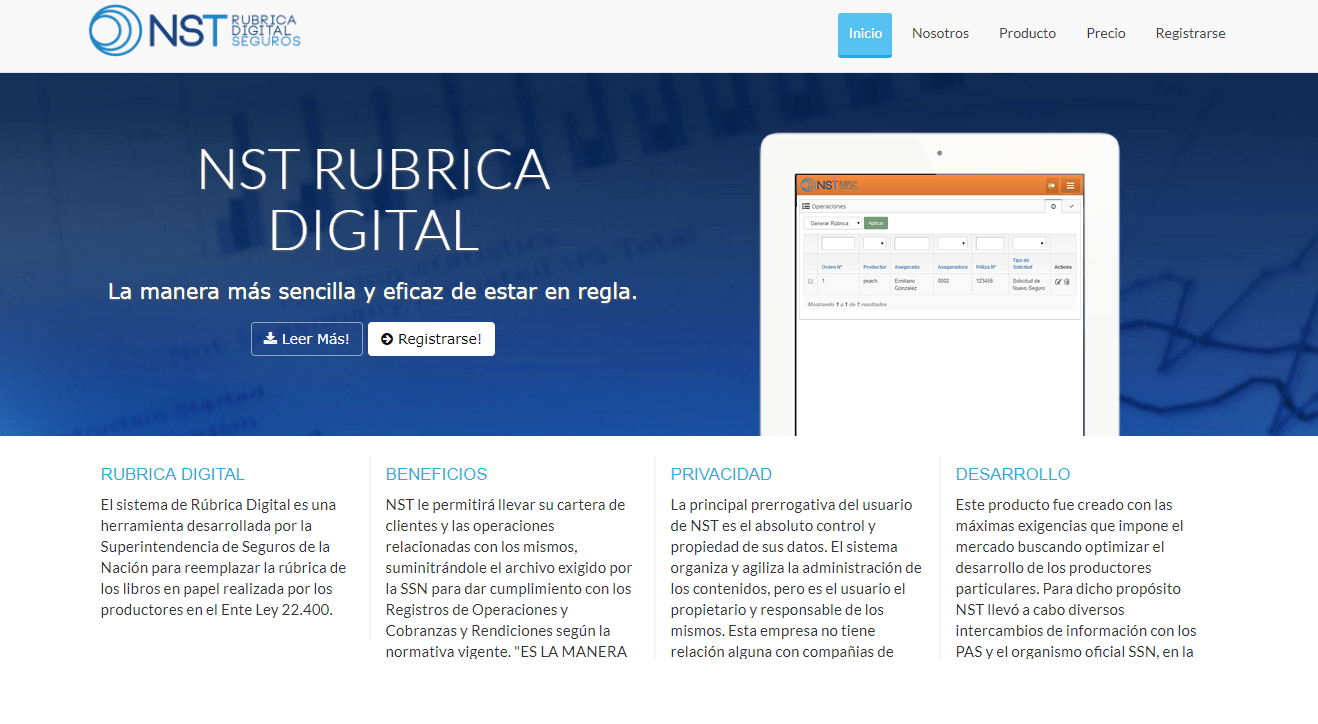
Task: Sort by the Orden Nº column header
Action: click(832, 267)
